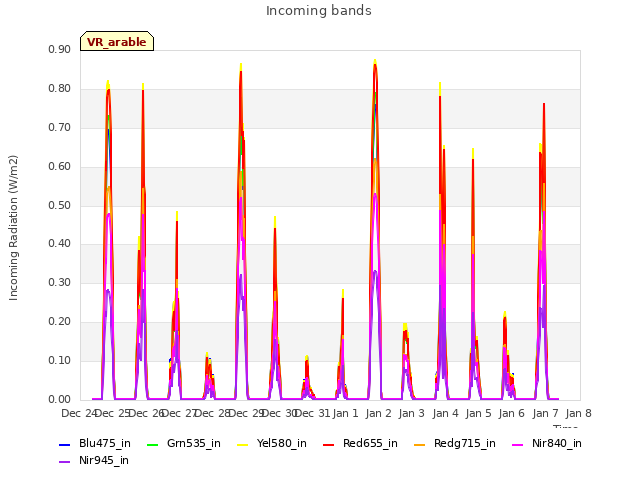640x480 pixels.
Task: Select the Grn535_in legend label
Action: [194, 443]
